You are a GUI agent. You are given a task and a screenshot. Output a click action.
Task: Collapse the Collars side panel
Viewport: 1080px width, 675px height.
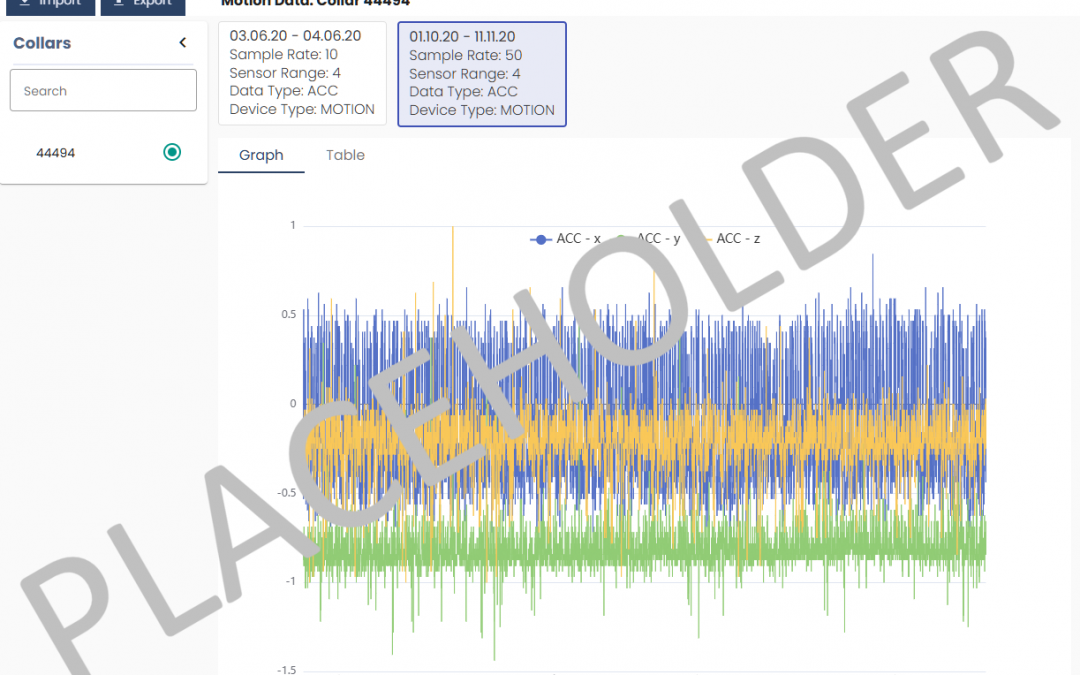[182, 43]
